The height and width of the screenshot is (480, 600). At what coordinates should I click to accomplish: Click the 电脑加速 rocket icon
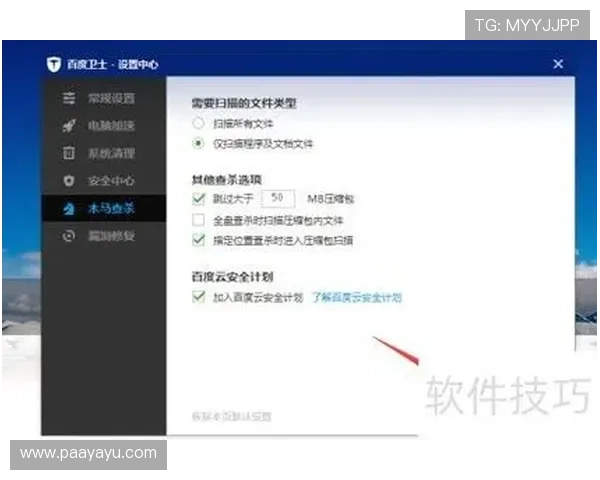[x=69, y=126]
